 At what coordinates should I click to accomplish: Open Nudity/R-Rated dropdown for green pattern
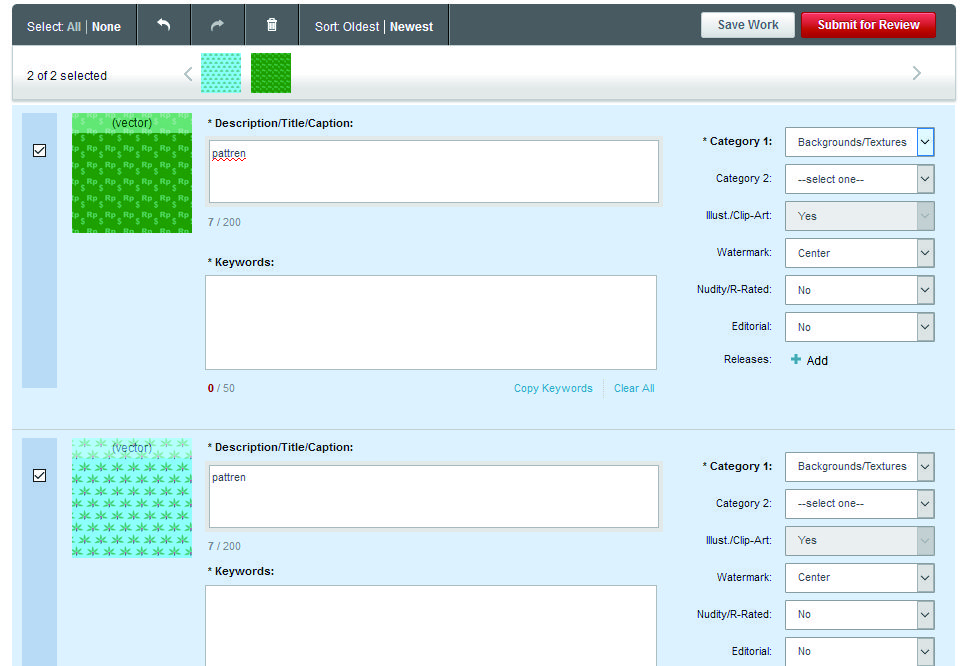tap(860, 290)
